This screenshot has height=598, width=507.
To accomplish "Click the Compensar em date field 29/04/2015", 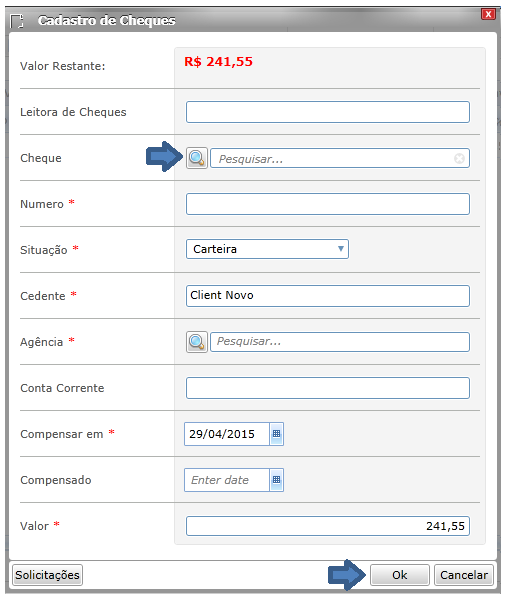I will 227,434.
